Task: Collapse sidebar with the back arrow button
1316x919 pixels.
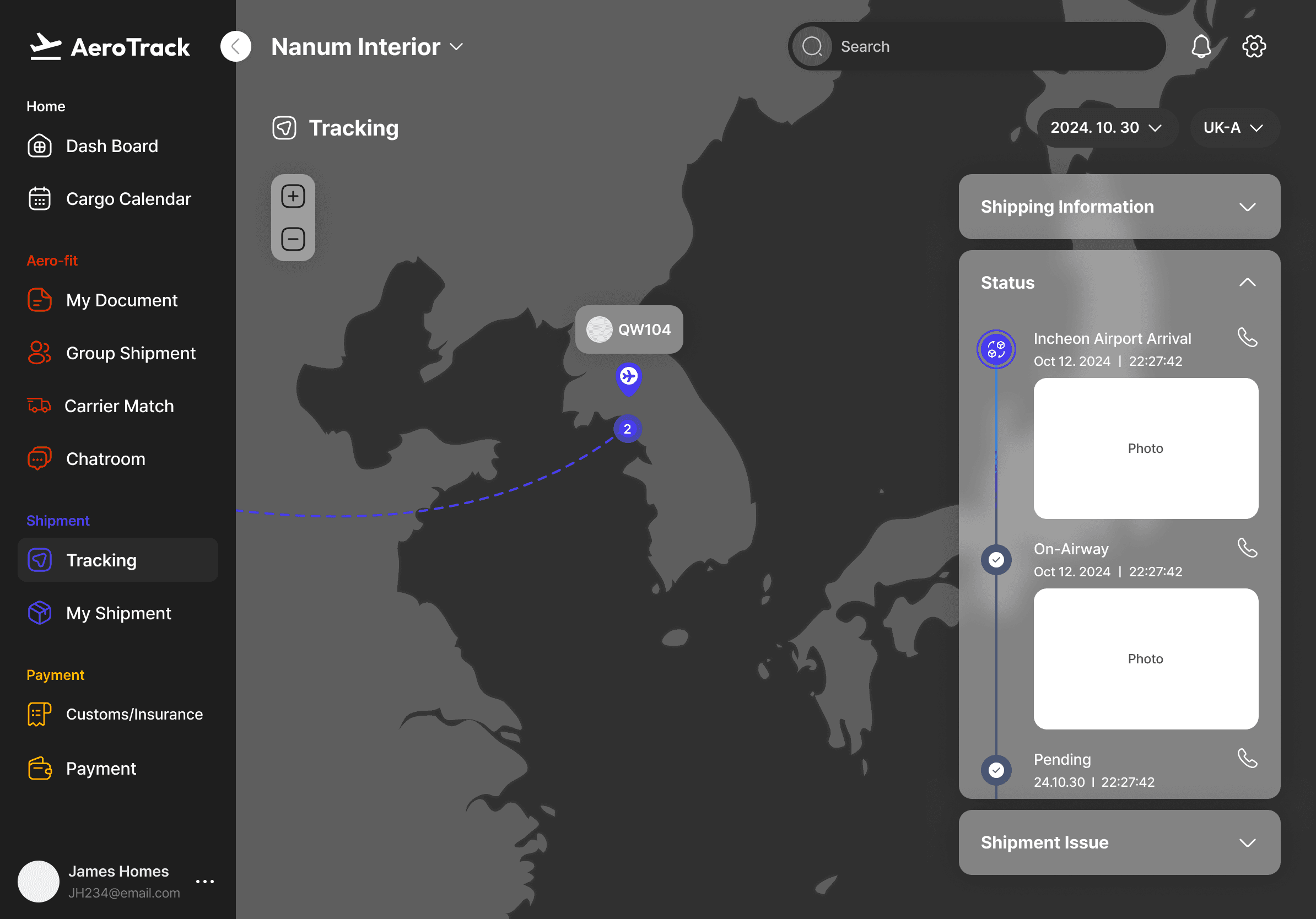Action: (x=235, y=46)
